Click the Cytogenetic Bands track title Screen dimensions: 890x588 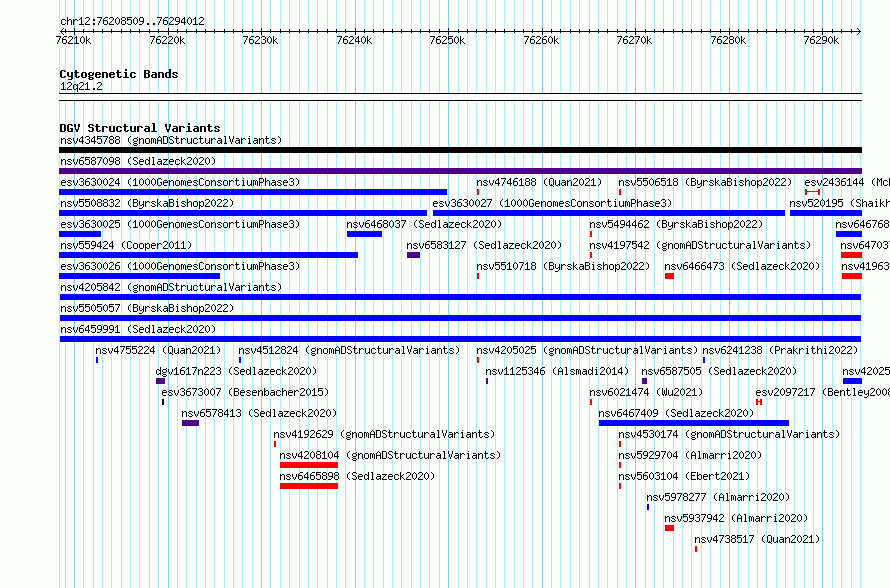click(x=119, y=74)
